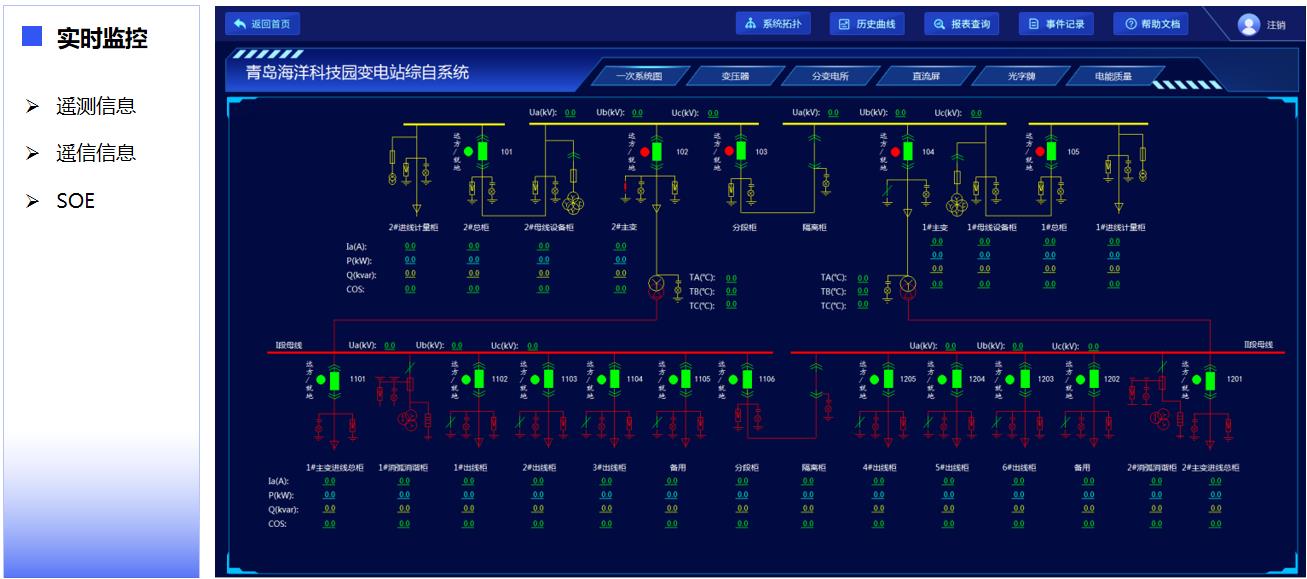The height and width of the screenshot is (579, 1307).
Task: Open the 报表查询 report query
Action: pyautogui.click(x=962, y=24)
